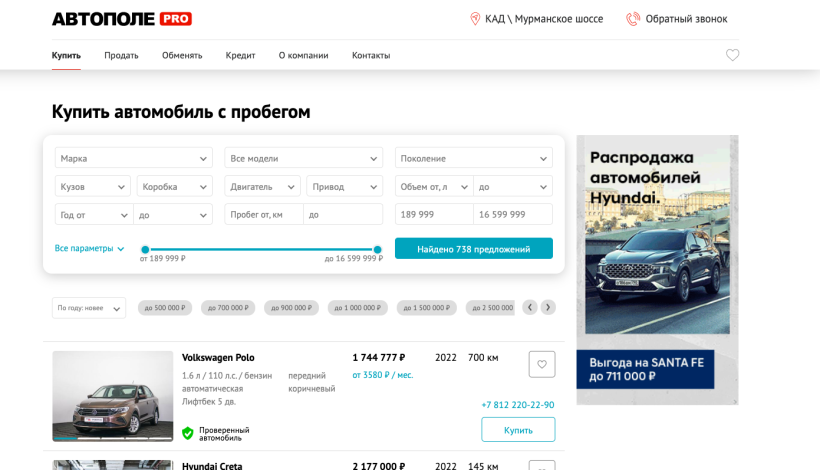Open the Volkswagen Polo listing title
The image size is (820, 470).
pos(218,358)
